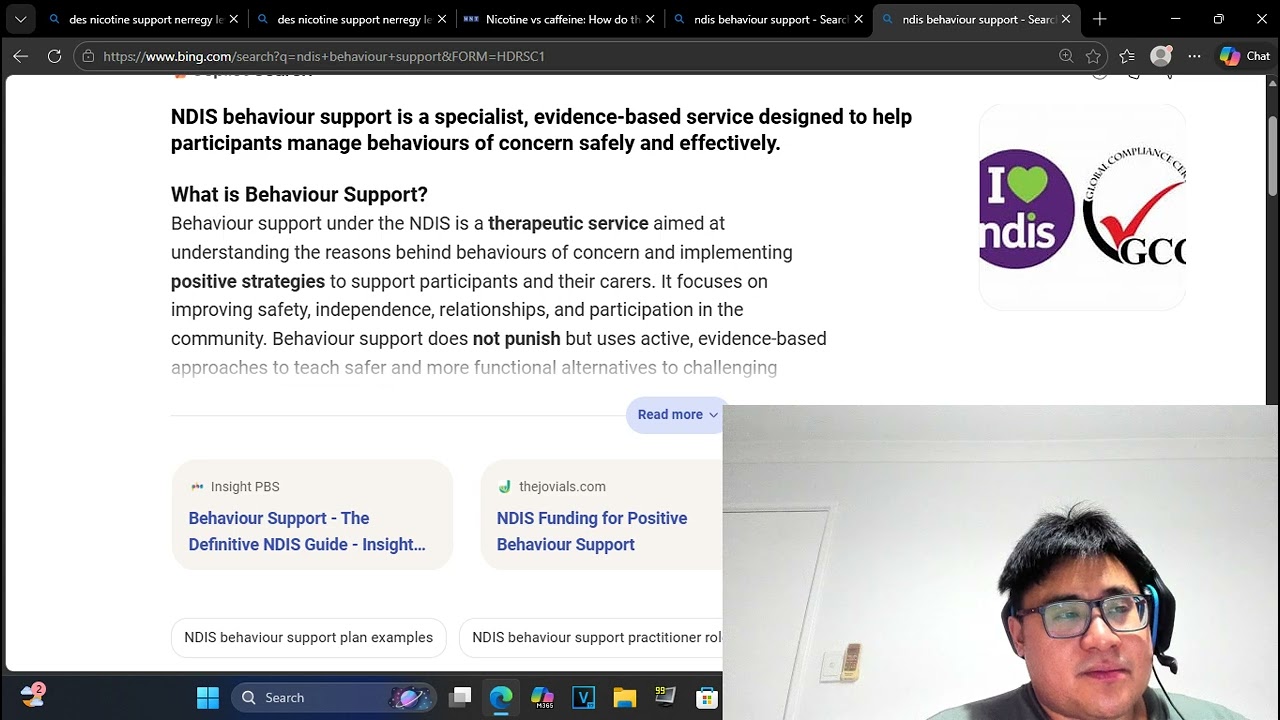Select thejovials.com source label
1280x720 pixels.
point(562,487)
